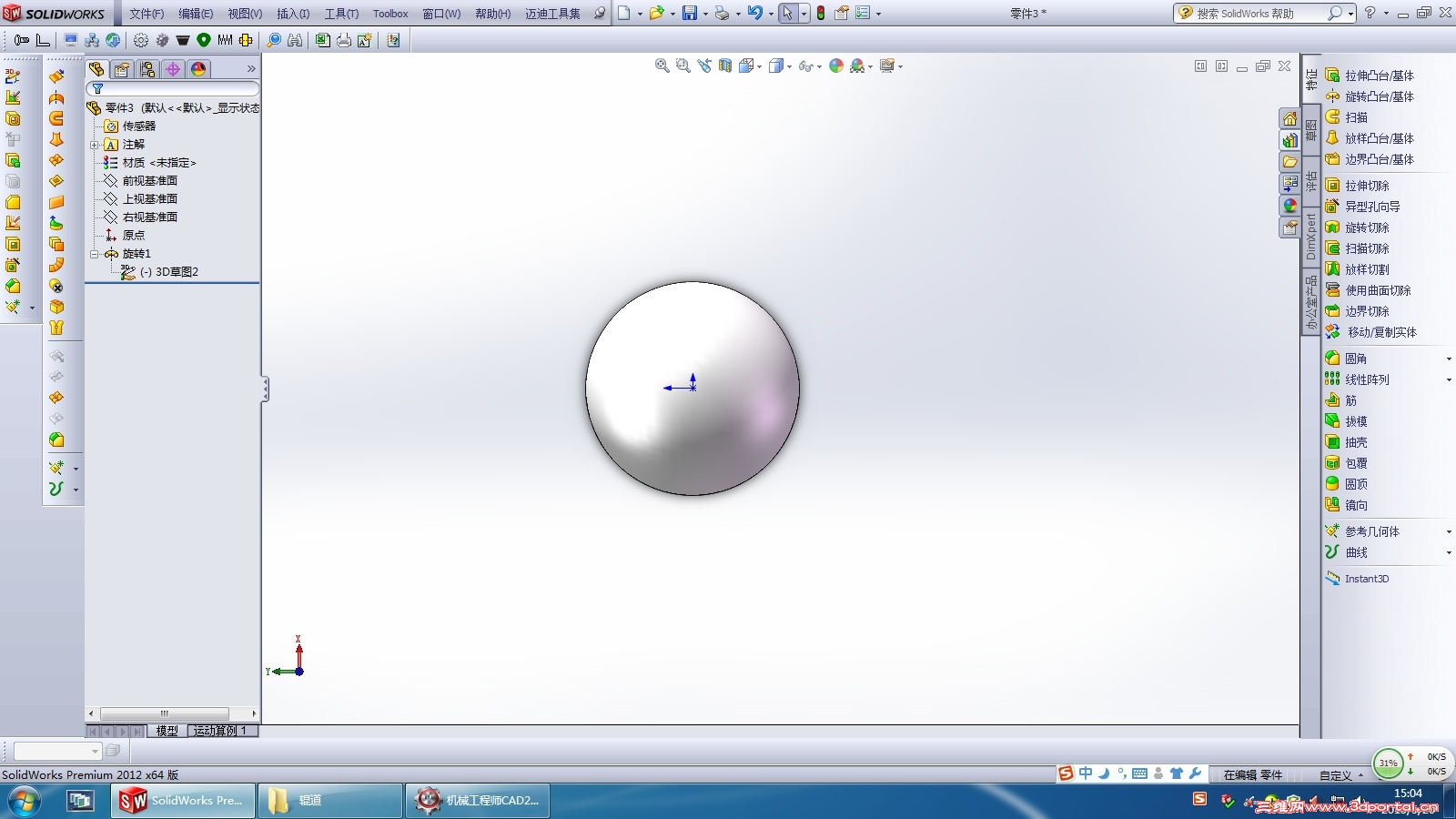The image size is (1456, 819).
Task: Open the ConfigurationManager tab
Action: tap(147, 69)
